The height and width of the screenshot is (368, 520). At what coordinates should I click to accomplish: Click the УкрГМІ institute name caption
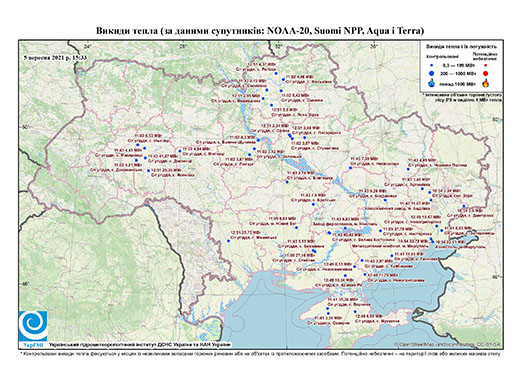pos(140,345)
